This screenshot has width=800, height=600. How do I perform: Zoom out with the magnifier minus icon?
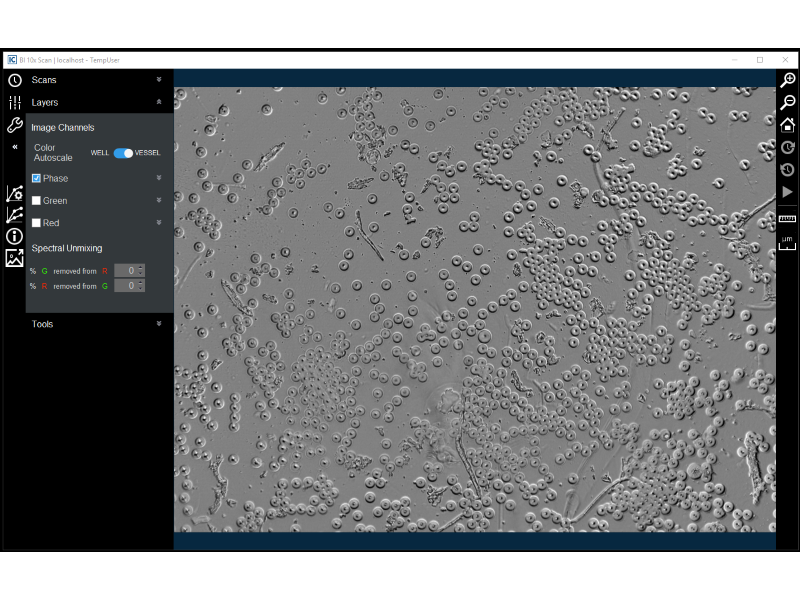point(788,103)
